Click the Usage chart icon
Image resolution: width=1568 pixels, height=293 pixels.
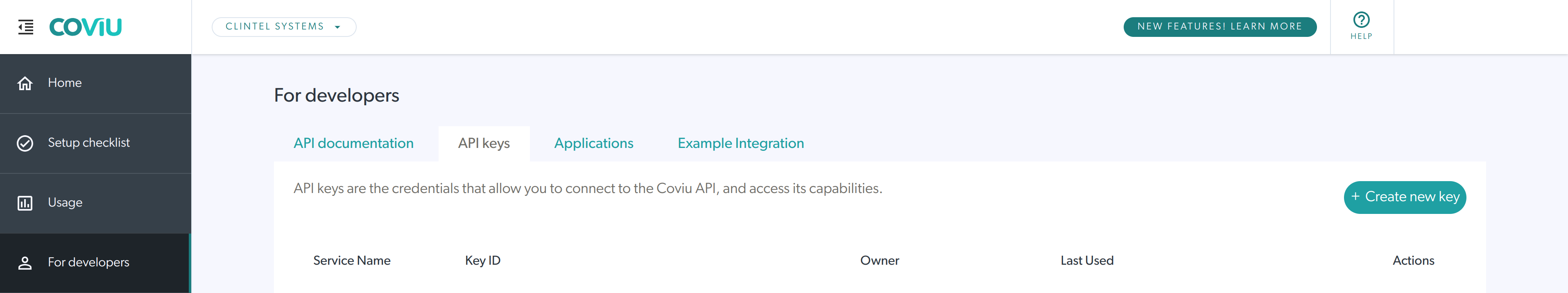[x=25, y=203]
